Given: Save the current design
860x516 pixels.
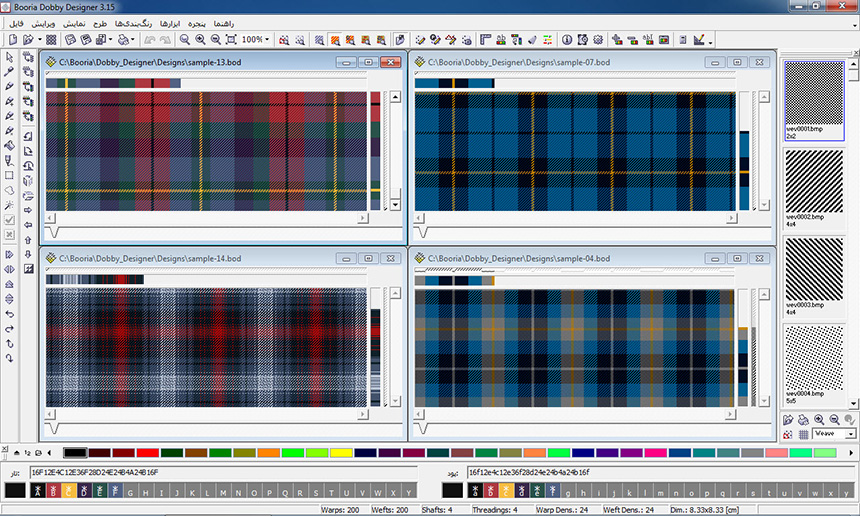Looking at the screenshot, I should [70, 39].
